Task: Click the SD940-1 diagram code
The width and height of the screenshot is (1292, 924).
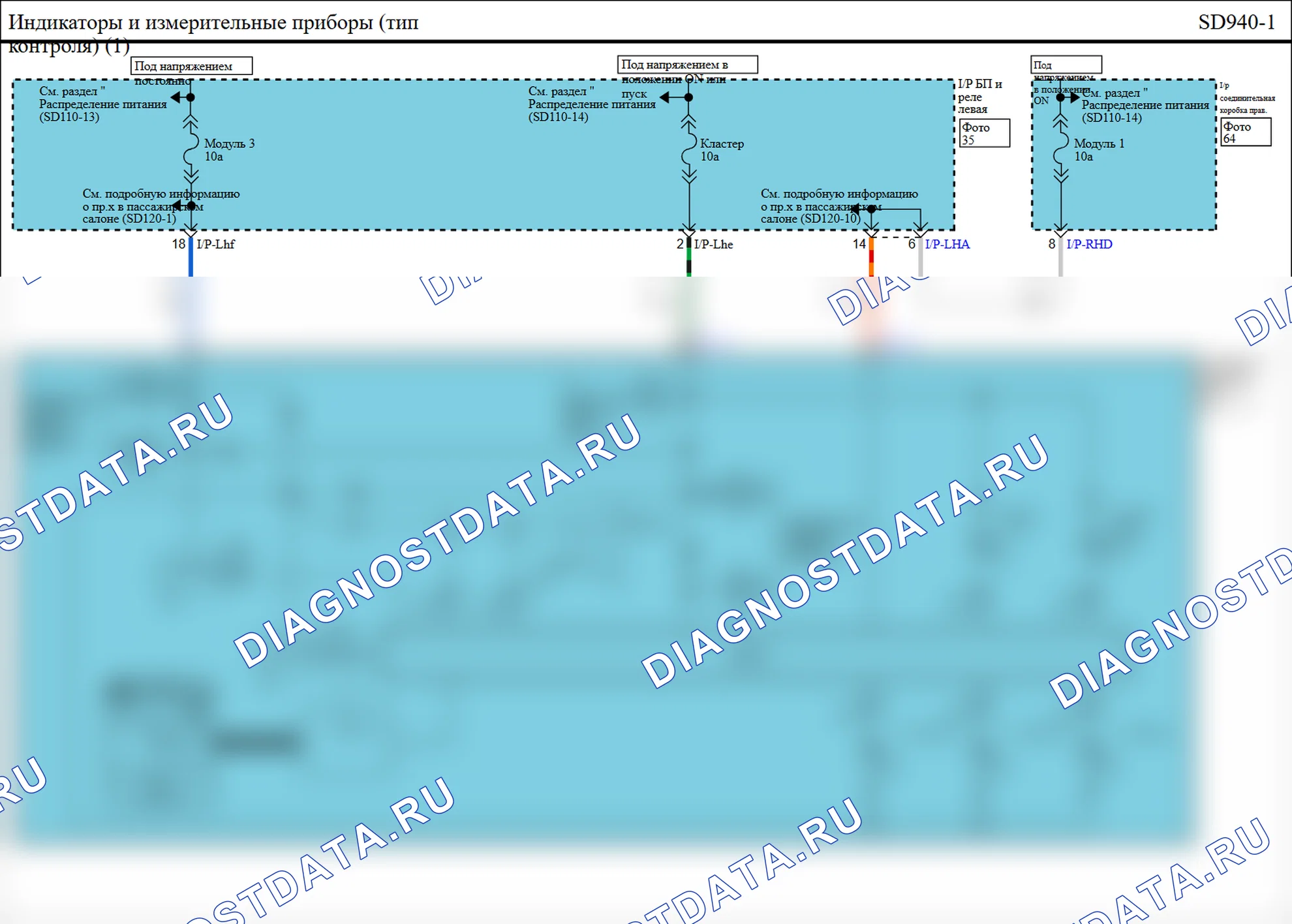Action: (1237, 22)
